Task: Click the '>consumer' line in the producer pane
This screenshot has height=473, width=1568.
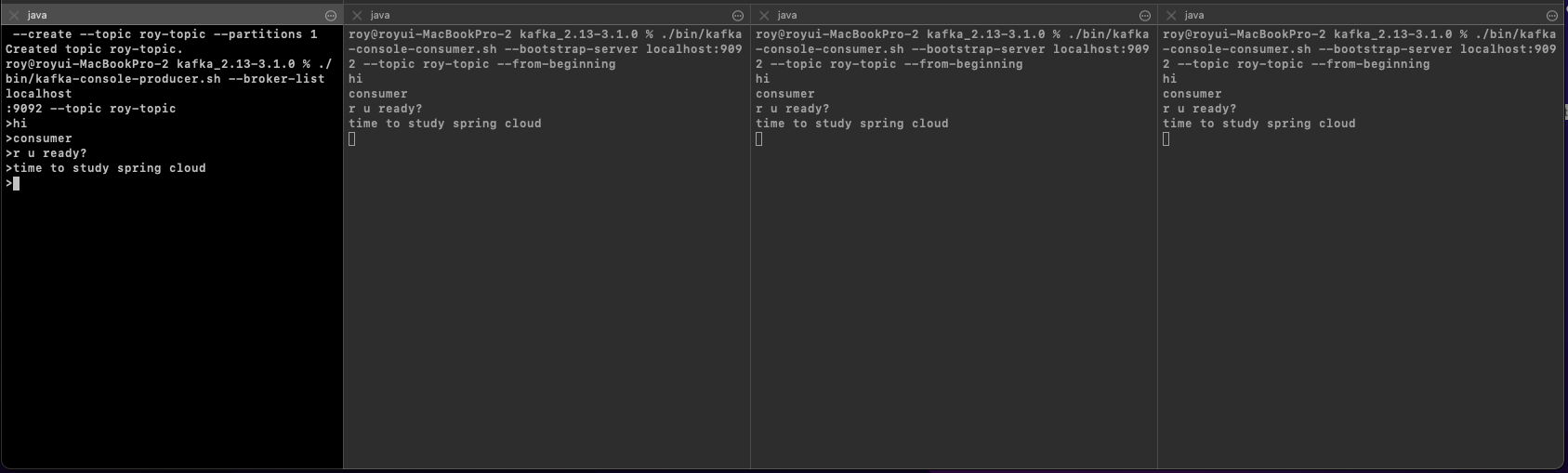Action: [x=39, y=138]
